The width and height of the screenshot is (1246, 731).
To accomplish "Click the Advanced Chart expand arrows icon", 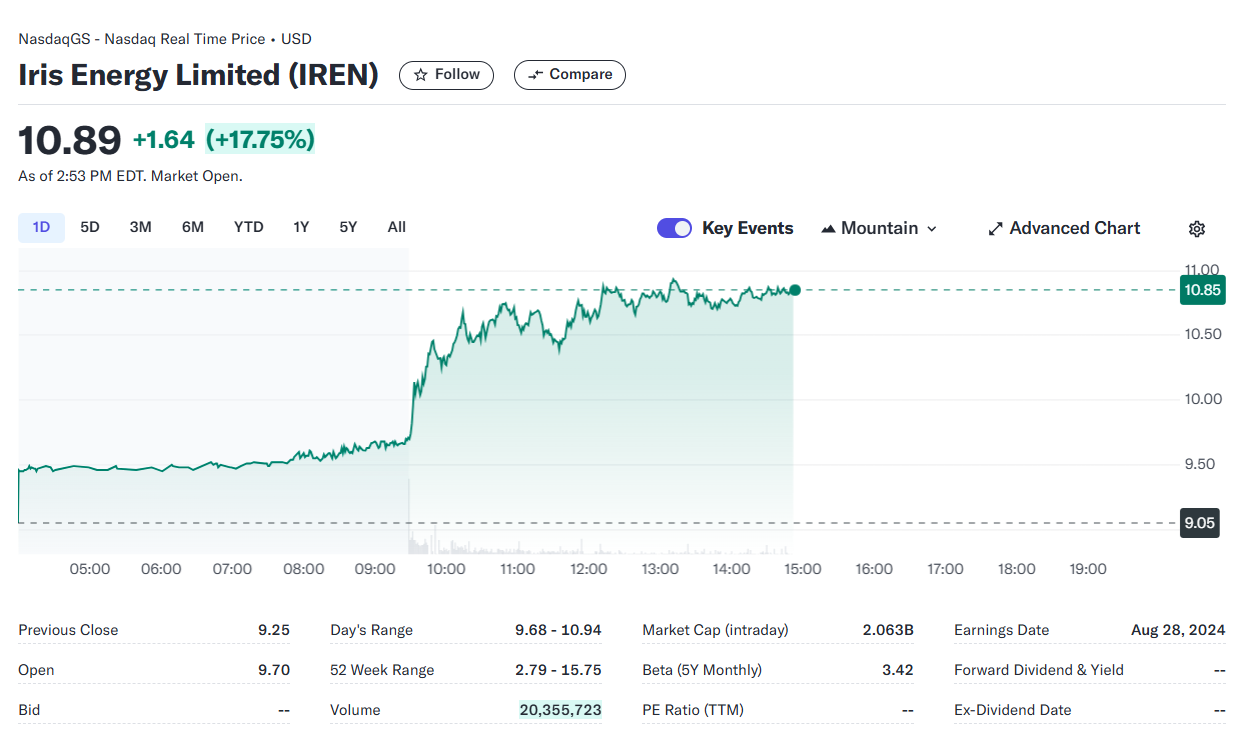I will pos(995,229).
